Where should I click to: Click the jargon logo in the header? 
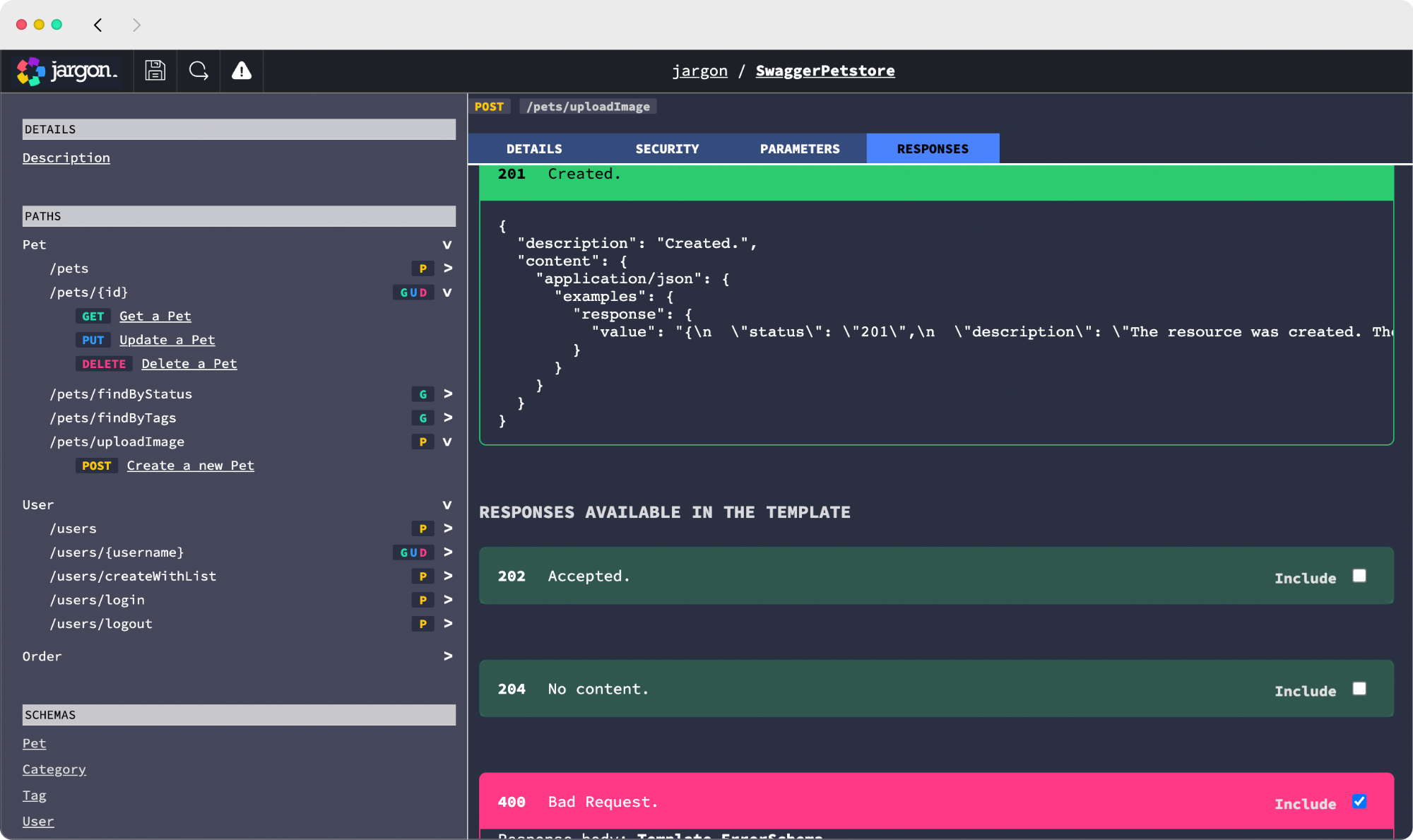67,71
